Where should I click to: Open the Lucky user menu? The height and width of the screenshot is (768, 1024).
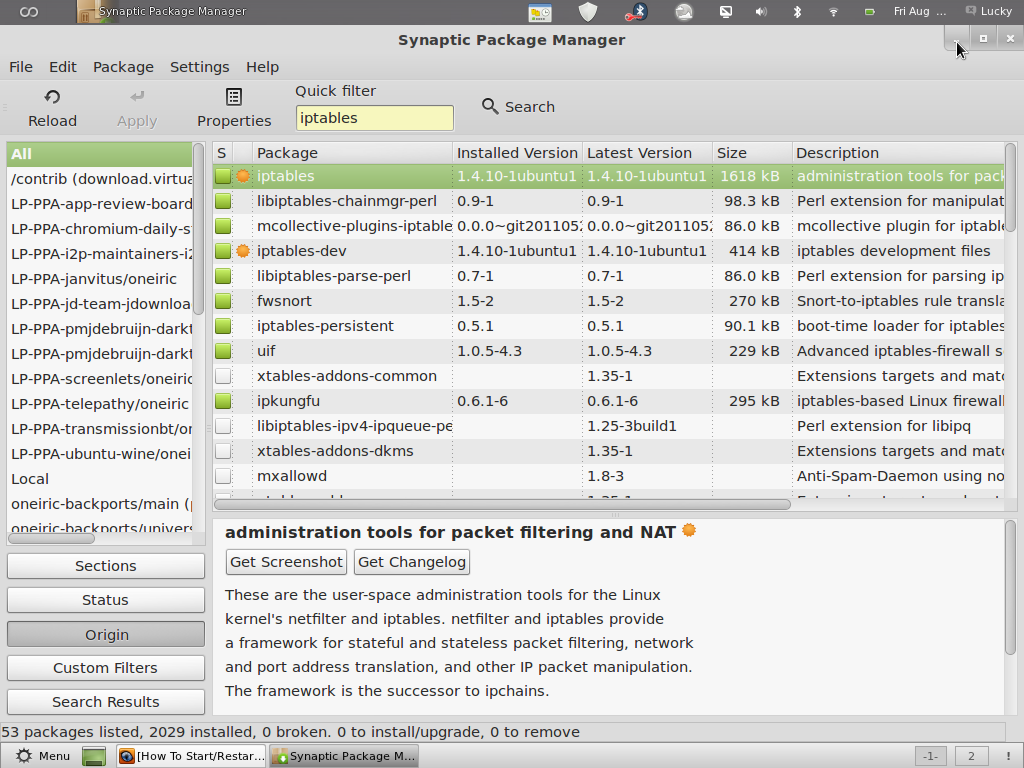989,11
